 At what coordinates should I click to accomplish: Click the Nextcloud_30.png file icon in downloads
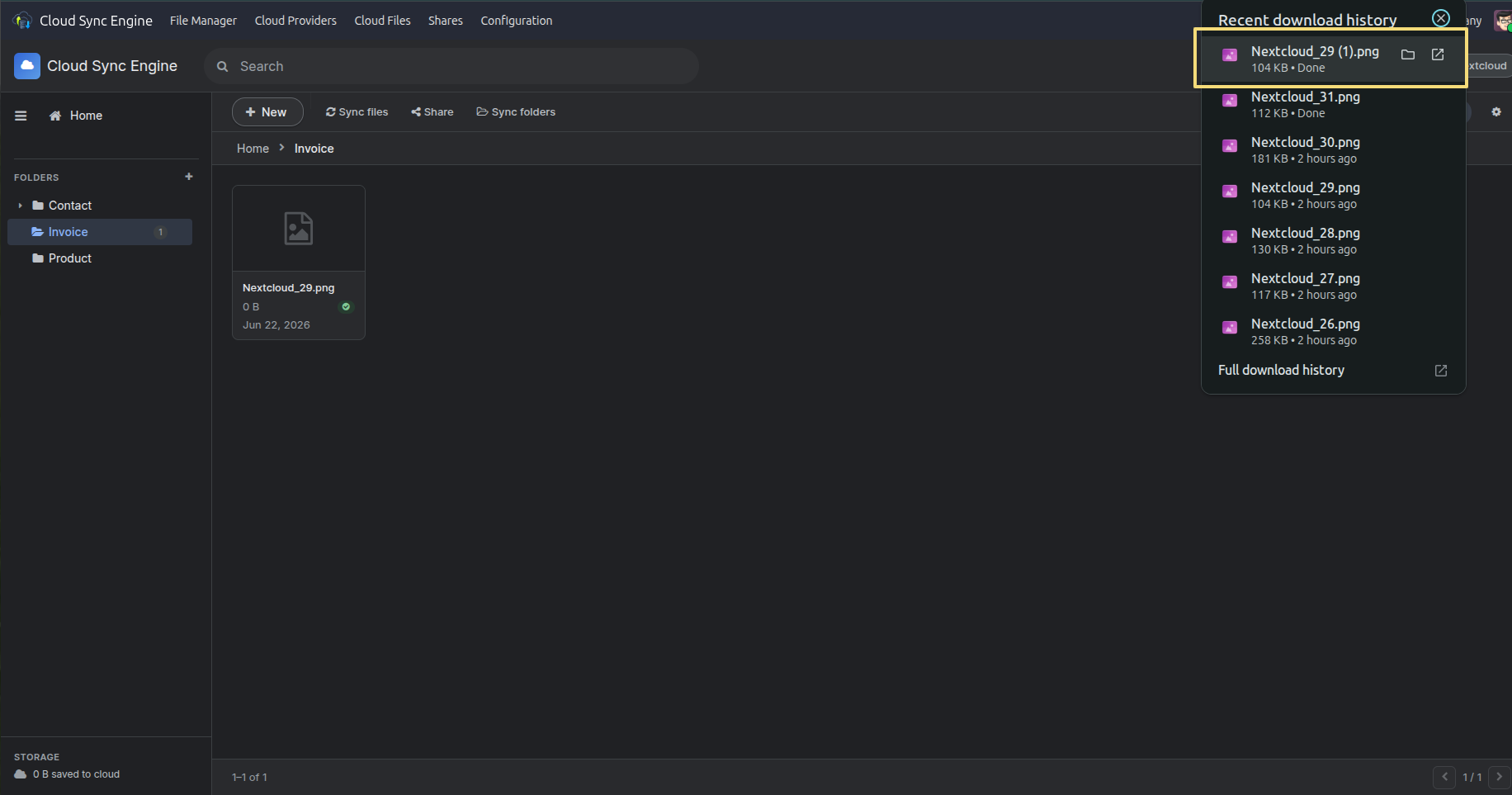coord(1230,146)
